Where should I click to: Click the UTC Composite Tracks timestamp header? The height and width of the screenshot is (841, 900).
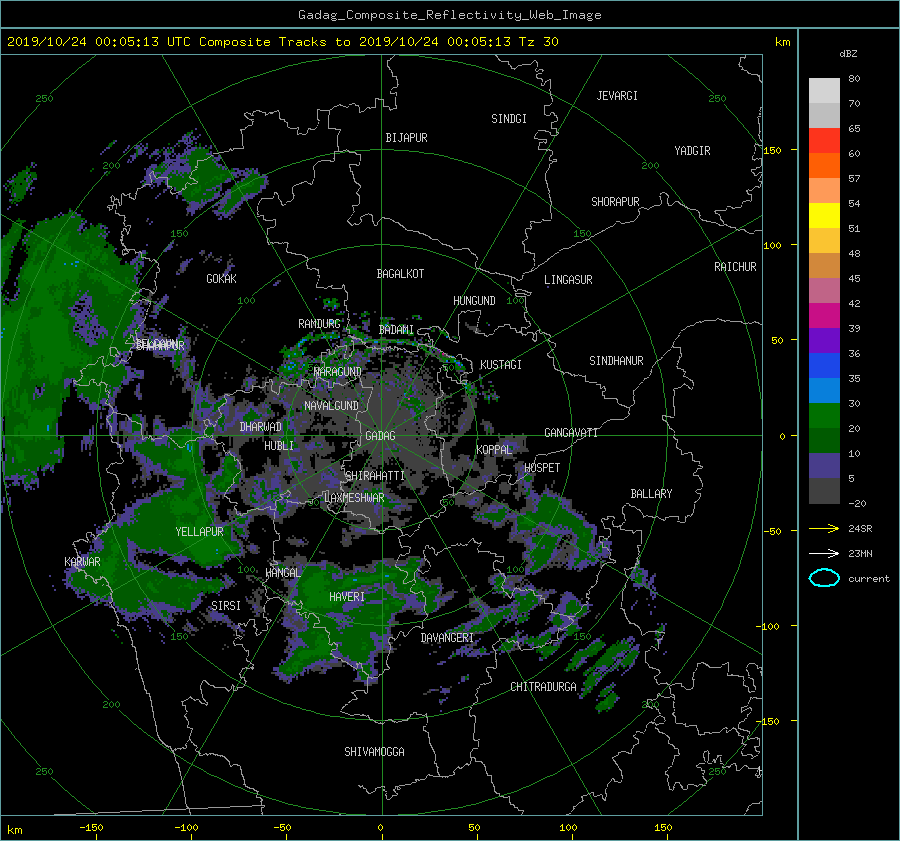coord(282,42)
